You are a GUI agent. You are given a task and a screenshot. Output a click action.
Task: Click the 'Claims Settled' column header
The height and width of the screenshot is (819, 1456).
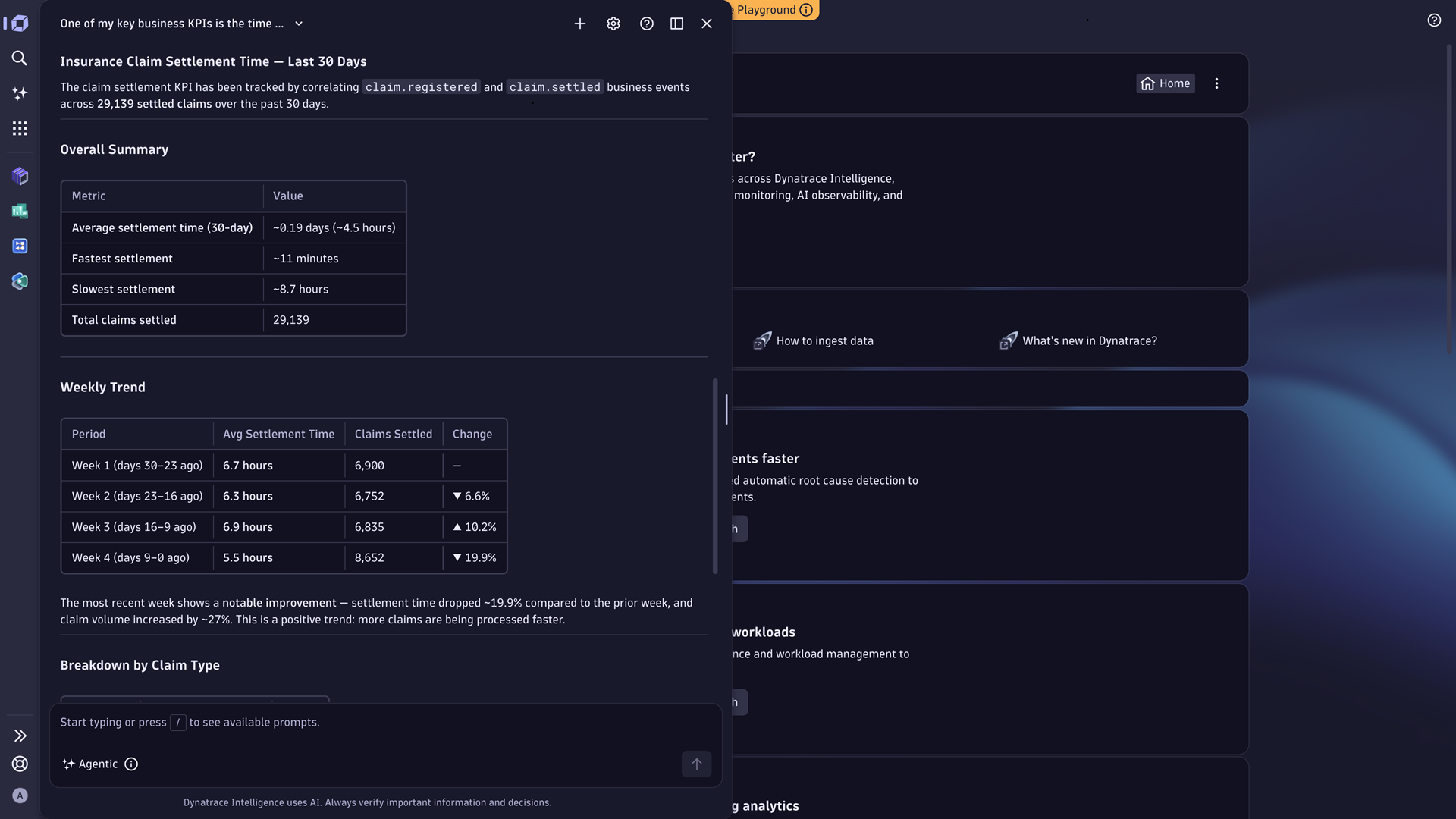[x=394, y=435]
